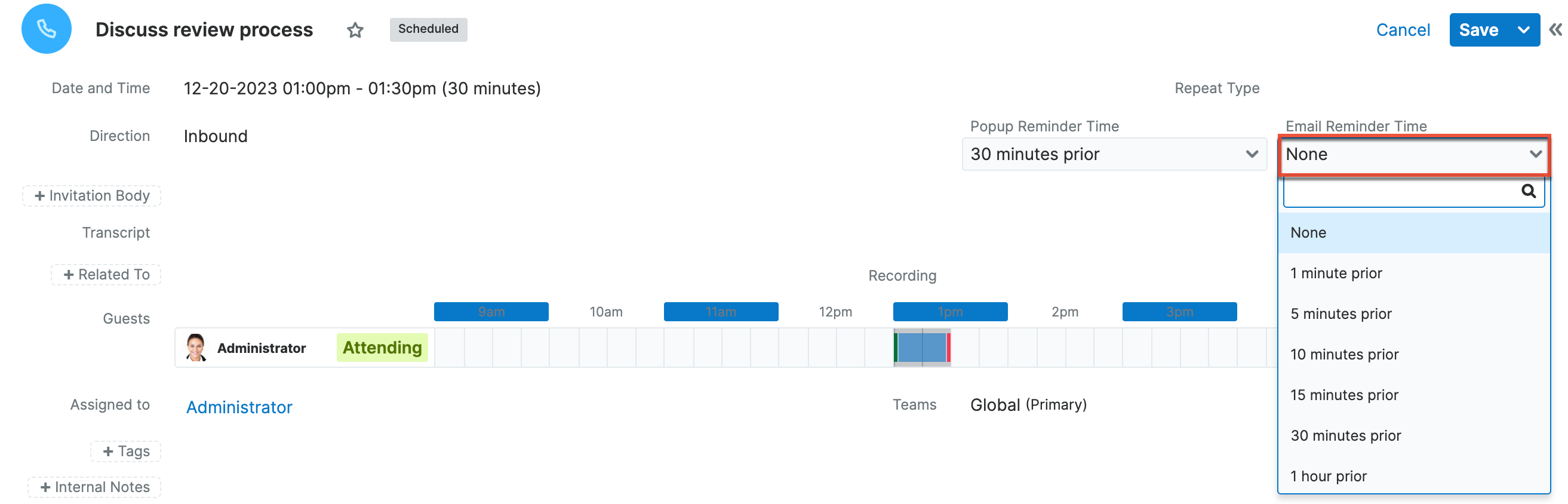The width and height of the screenshot is (1568, 504).
Task: Click the scheduled call block in timeline
Action: click(921, 348)
